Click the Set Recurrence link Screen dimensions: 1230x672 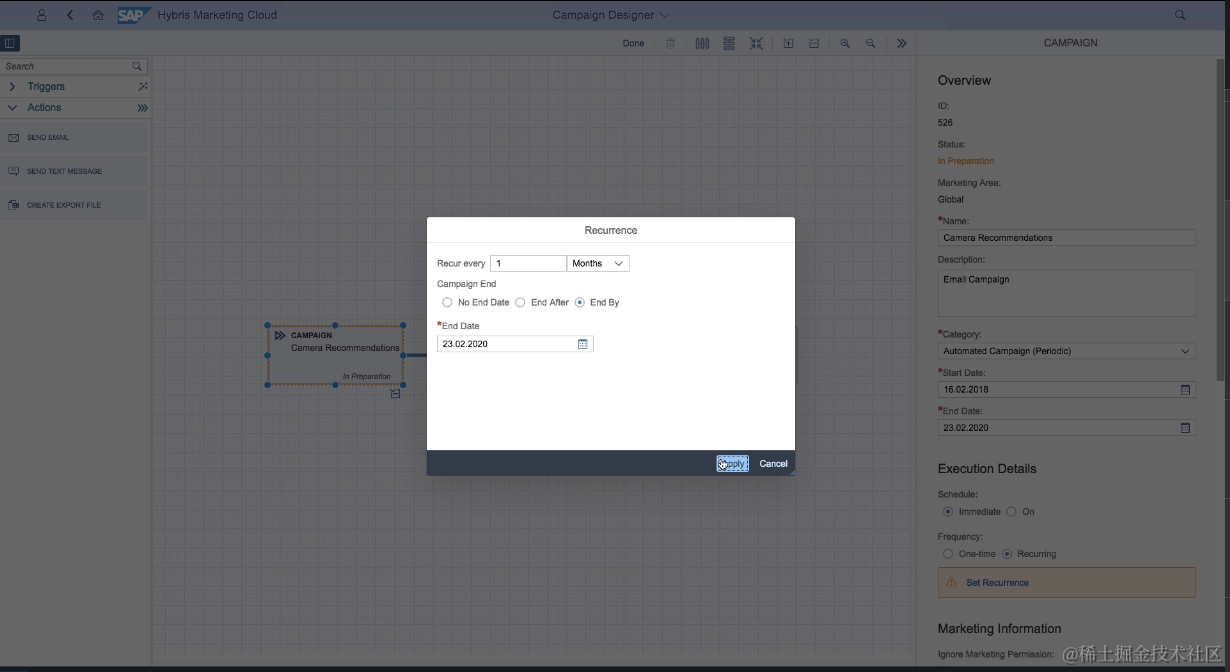click(x=997, y=583)
